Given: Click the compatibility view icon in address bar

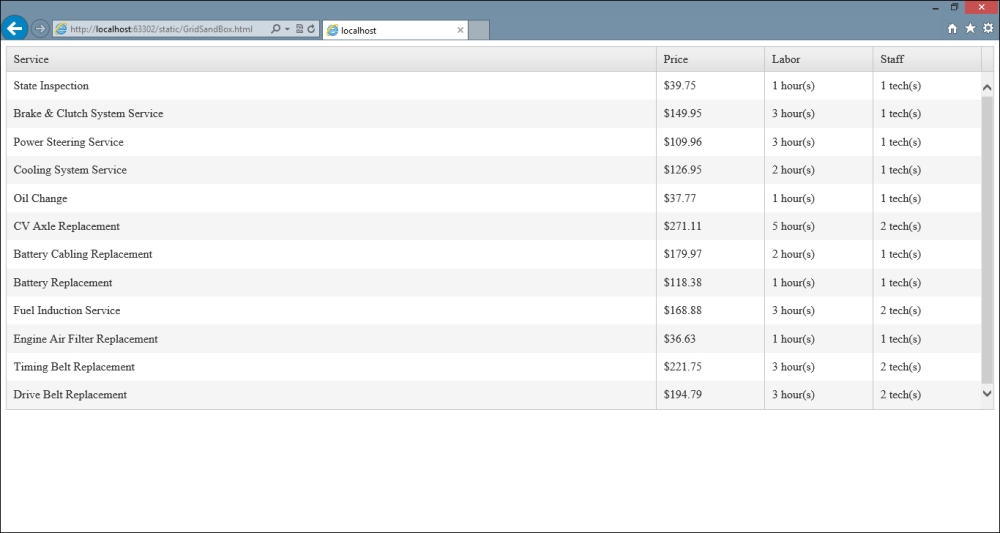Looking at the screenshot, I should click(x=299, y=29).
